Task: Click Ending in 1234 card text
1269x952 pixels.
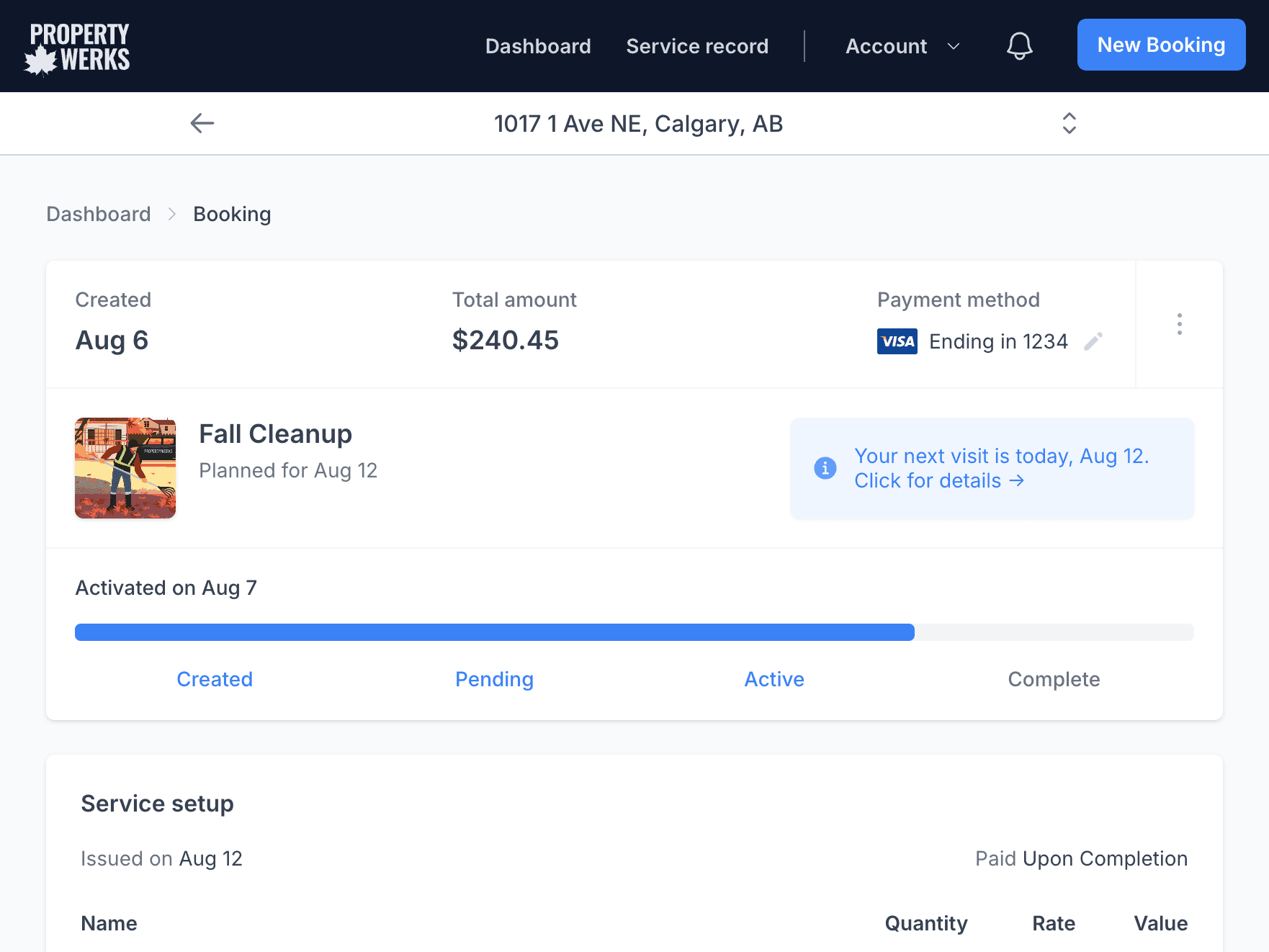Action: point(998,341)
